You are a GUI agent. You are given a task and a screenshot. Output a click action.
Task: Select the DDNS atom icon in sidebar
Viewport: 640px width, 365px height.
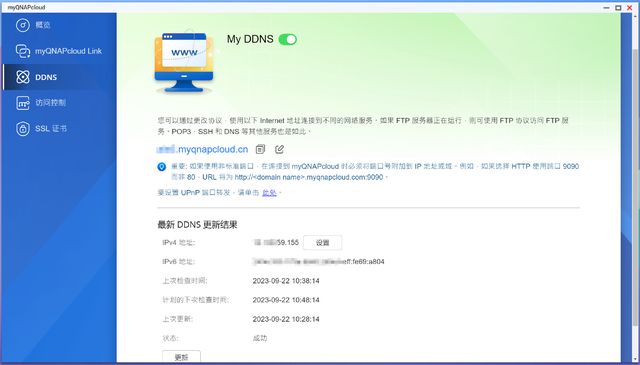coord(23,77)
